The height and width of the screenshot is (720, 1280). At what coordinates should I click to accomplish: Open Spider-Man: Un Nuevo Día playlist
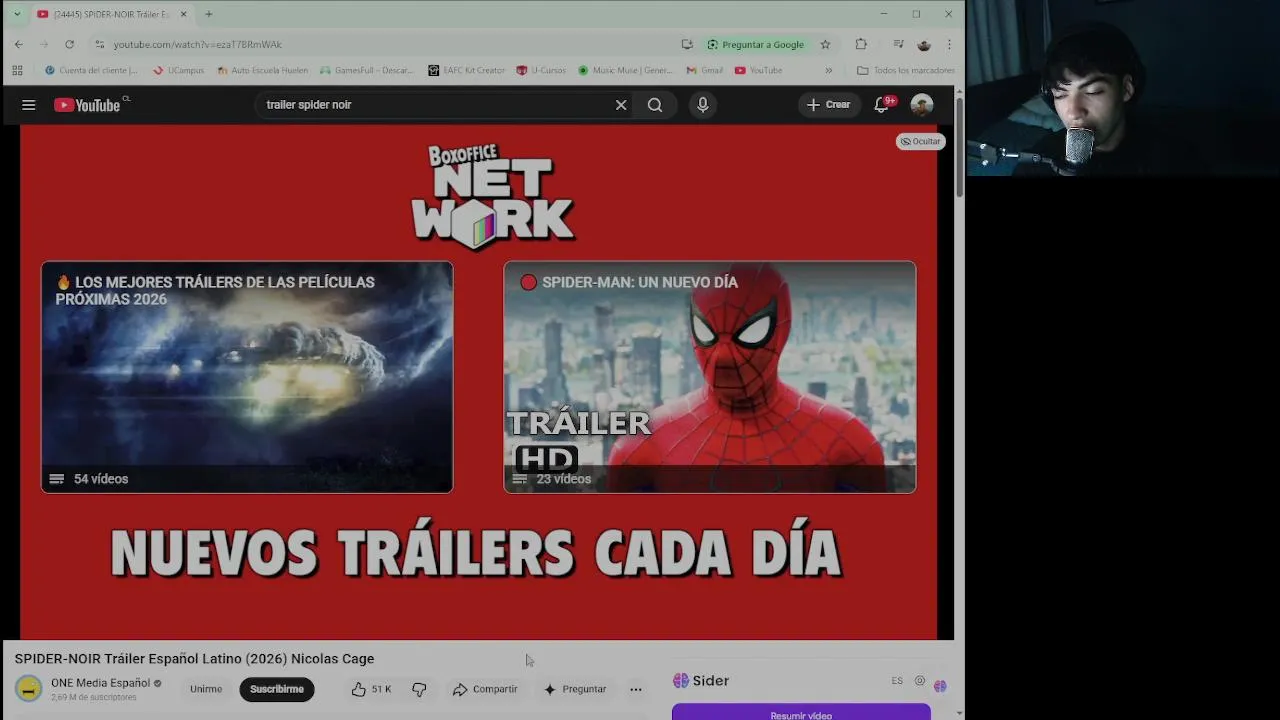710,377
